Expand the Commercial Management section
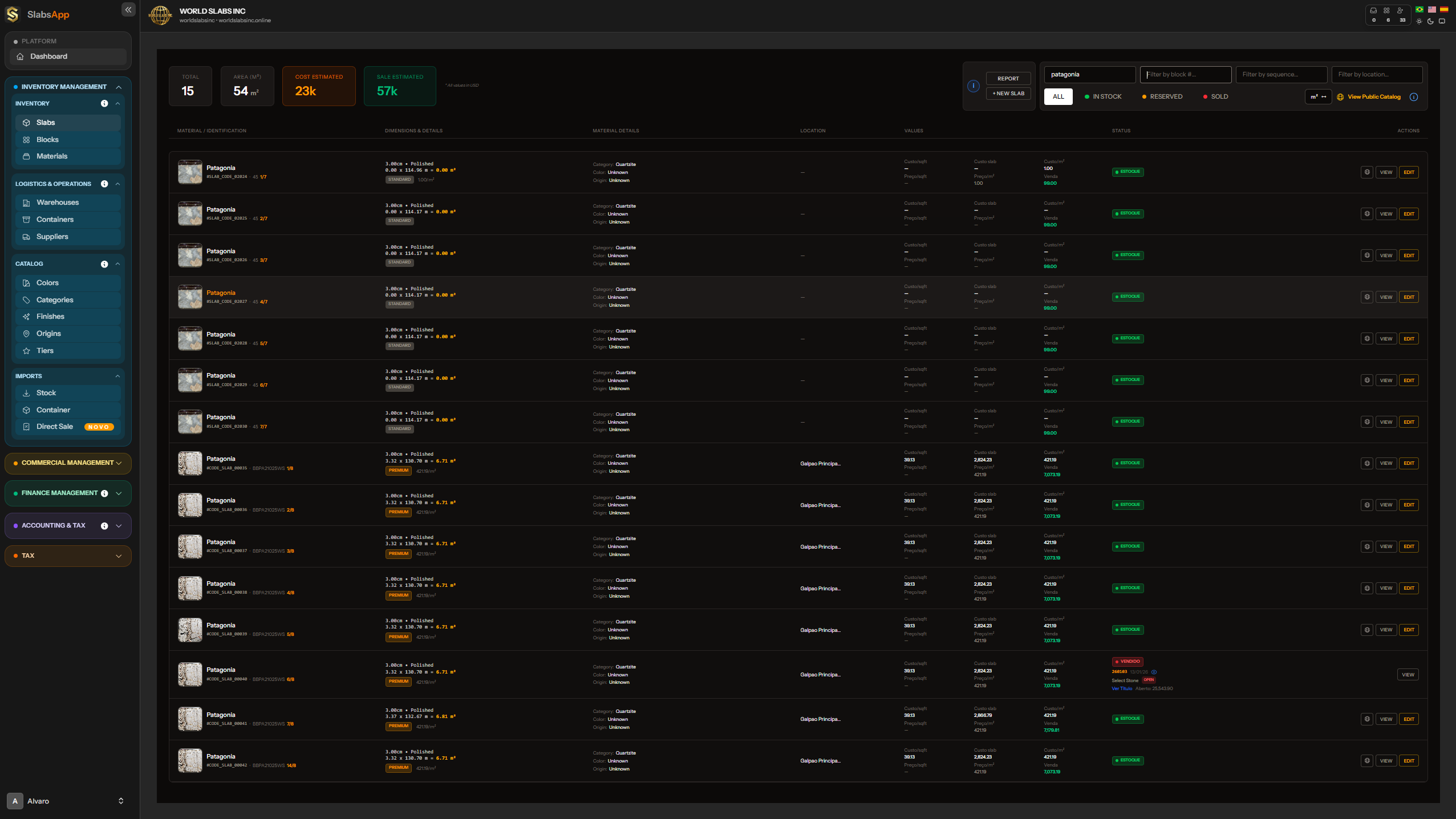 coord(68,463)
